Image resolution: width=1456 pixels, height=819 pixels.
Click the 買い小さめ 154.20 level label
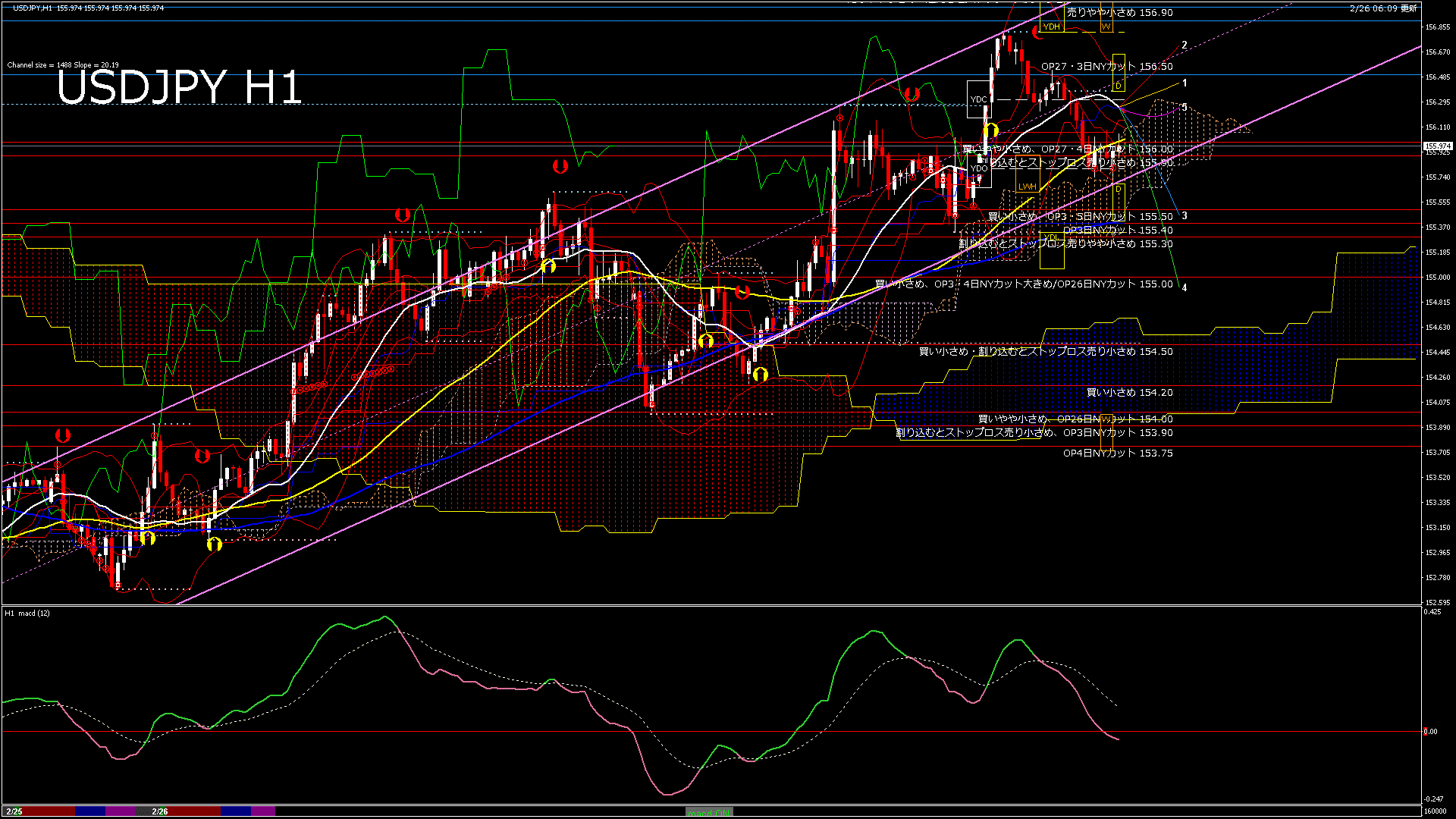(1129, 393)
